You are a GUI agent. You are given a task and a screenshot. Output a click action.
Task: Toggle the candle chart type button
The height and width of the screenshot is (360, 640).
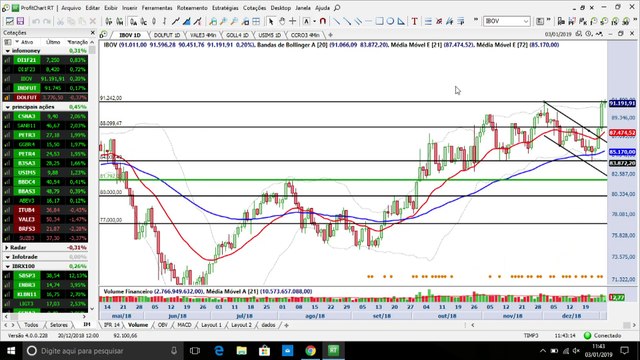pyautogui.click(x=154, y=21)
